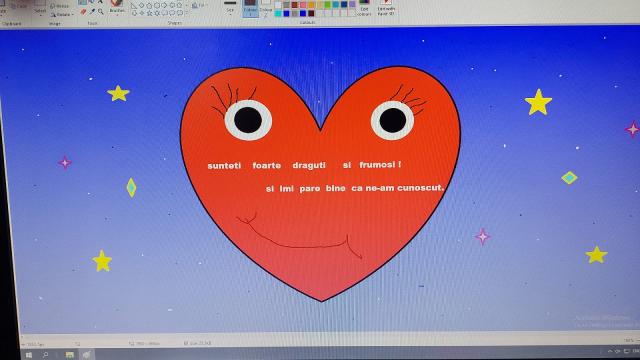Choose the hexagon shape

coord(157,6)
